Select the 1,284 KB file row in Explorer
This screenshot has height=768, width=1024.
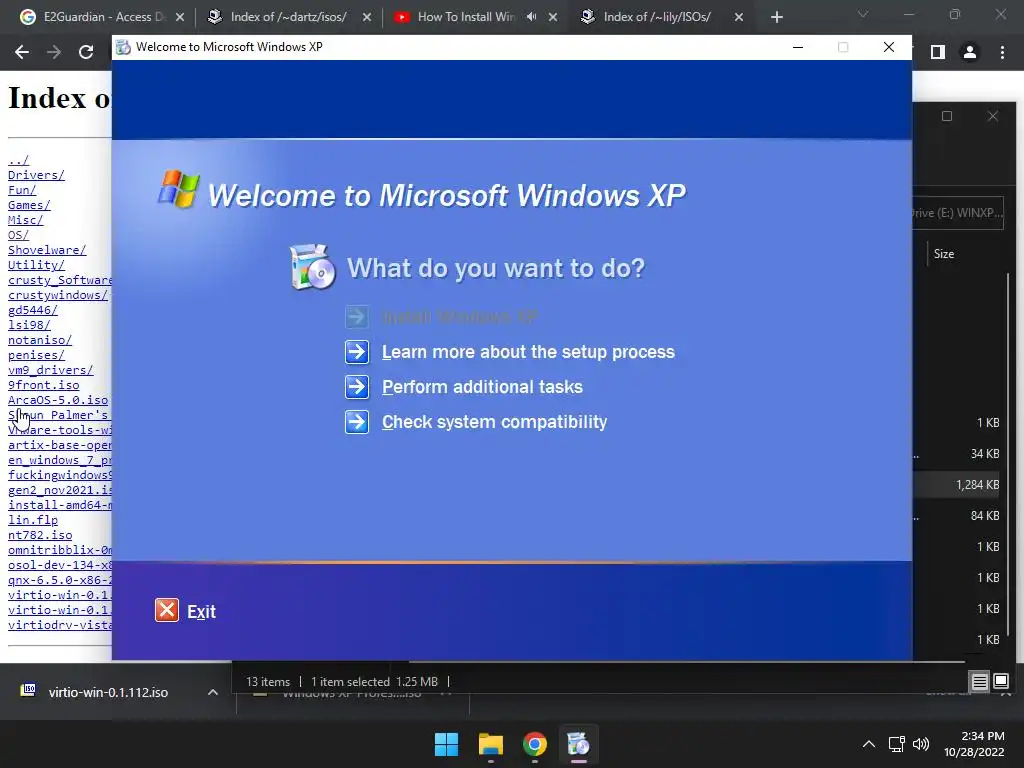957,485
